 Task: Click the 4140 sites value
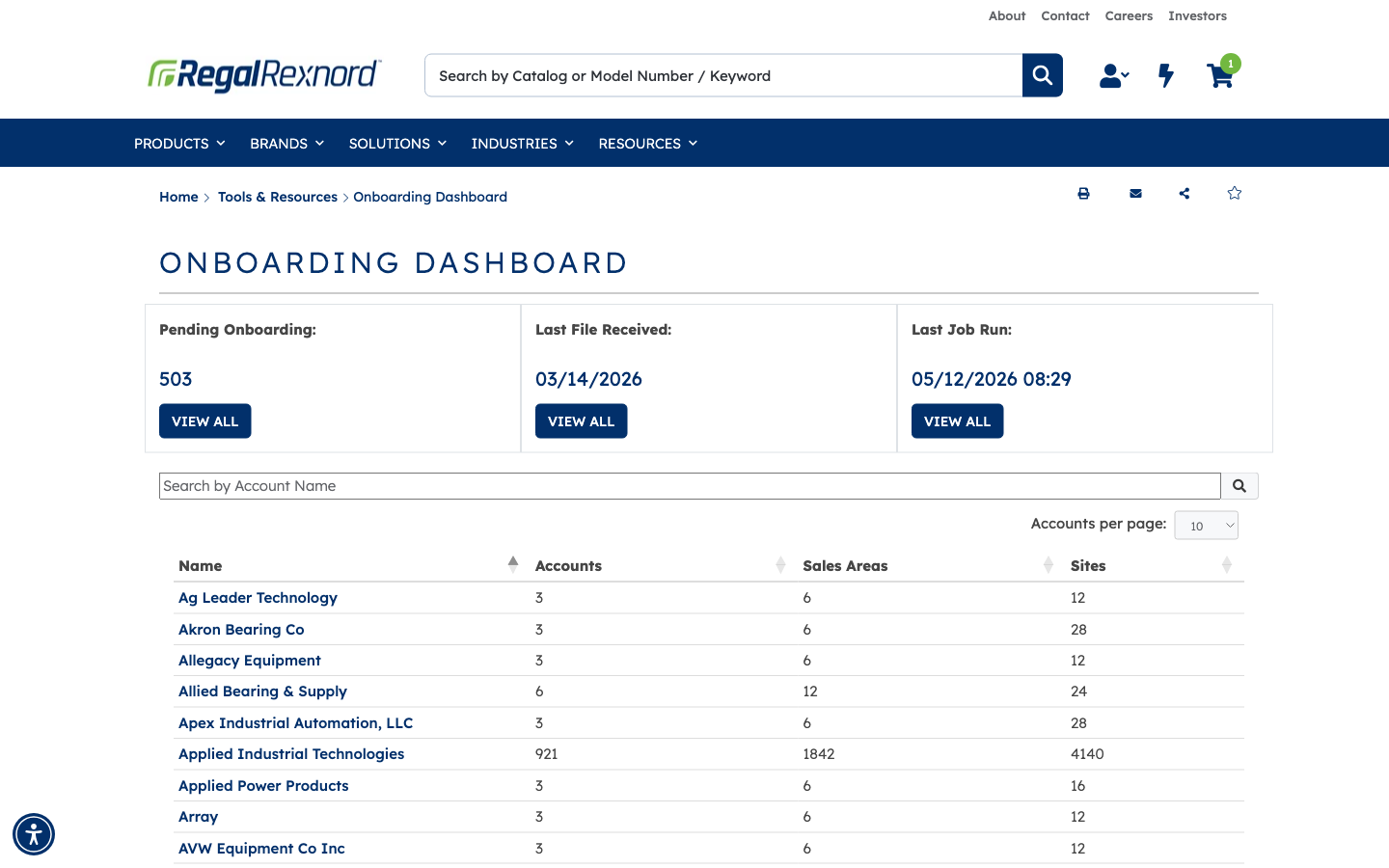point(1087,754)
